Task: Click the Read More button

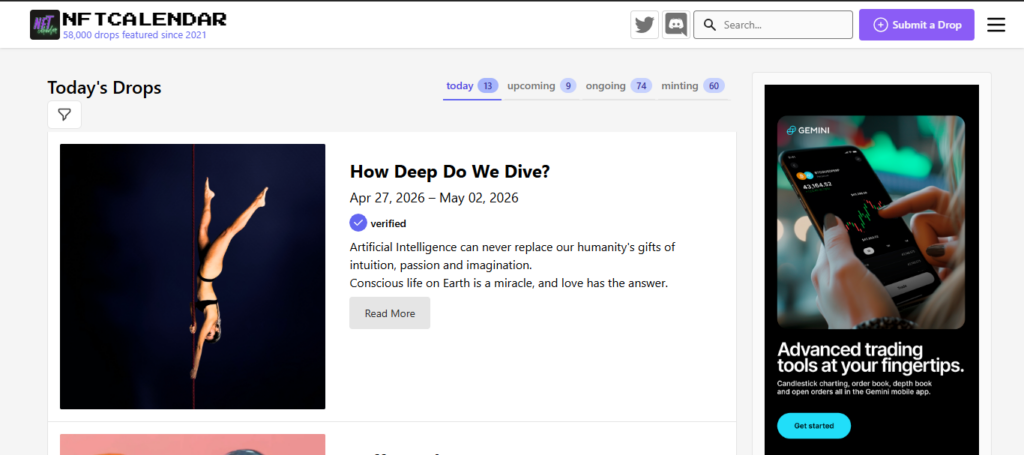Action: tap(390, 313)
